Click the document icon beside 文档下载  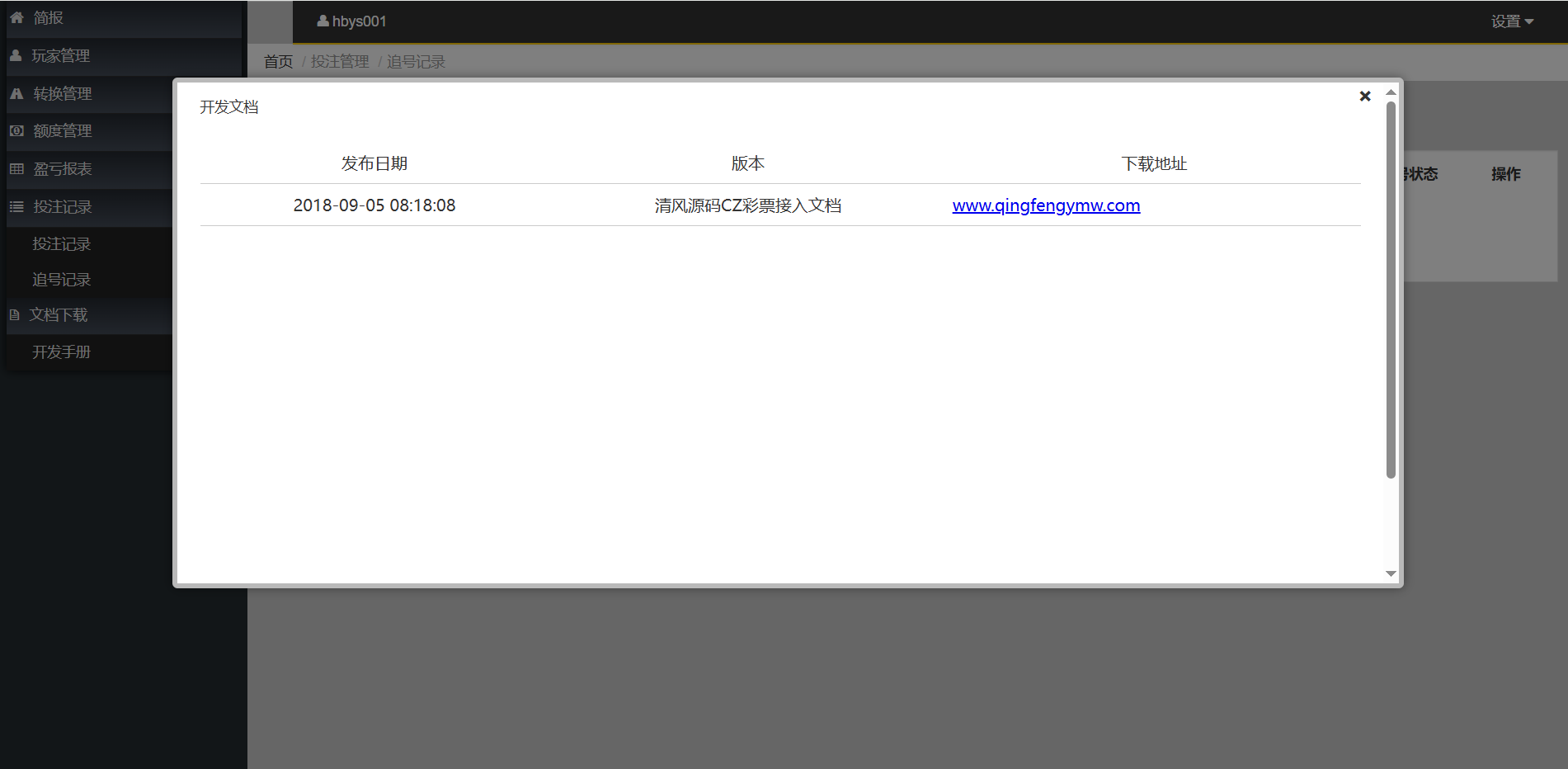coord(14,314)
